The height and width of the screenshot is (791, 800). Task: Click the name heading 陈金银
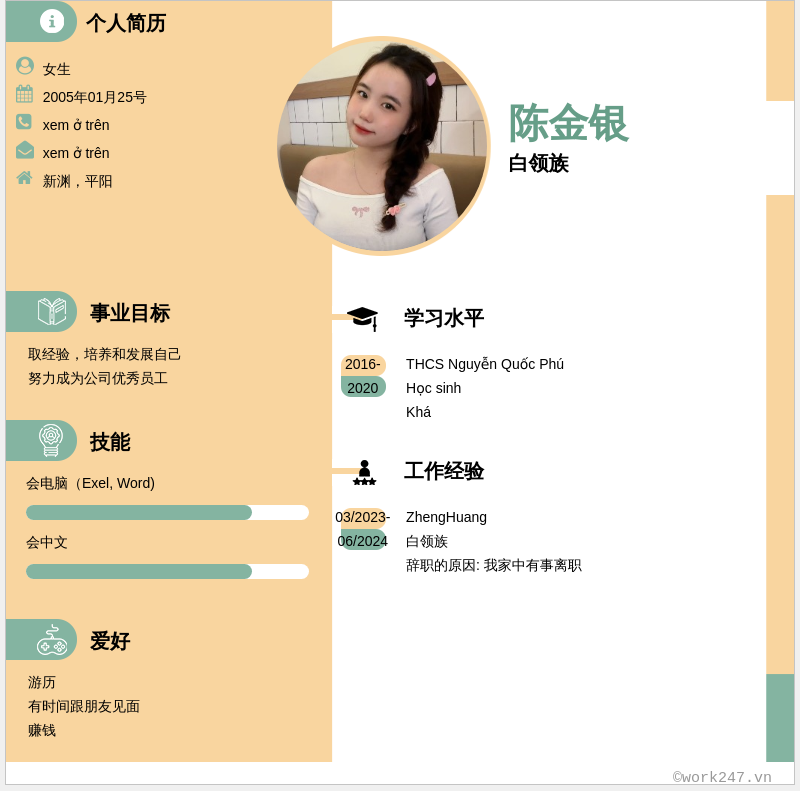click(x=568, y=124)
